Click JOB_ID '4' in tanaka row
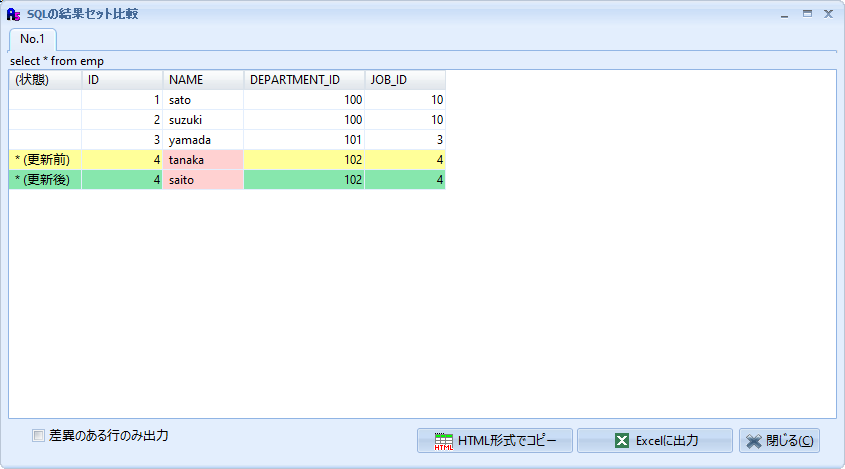The width and height of the screenshot is (845, 469). (405, 160)
